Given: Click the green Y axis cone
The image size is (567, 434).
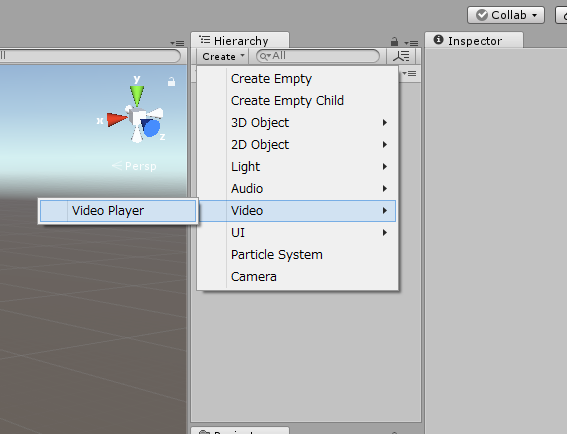Looking at the screenshot, I should coord(137,95).
